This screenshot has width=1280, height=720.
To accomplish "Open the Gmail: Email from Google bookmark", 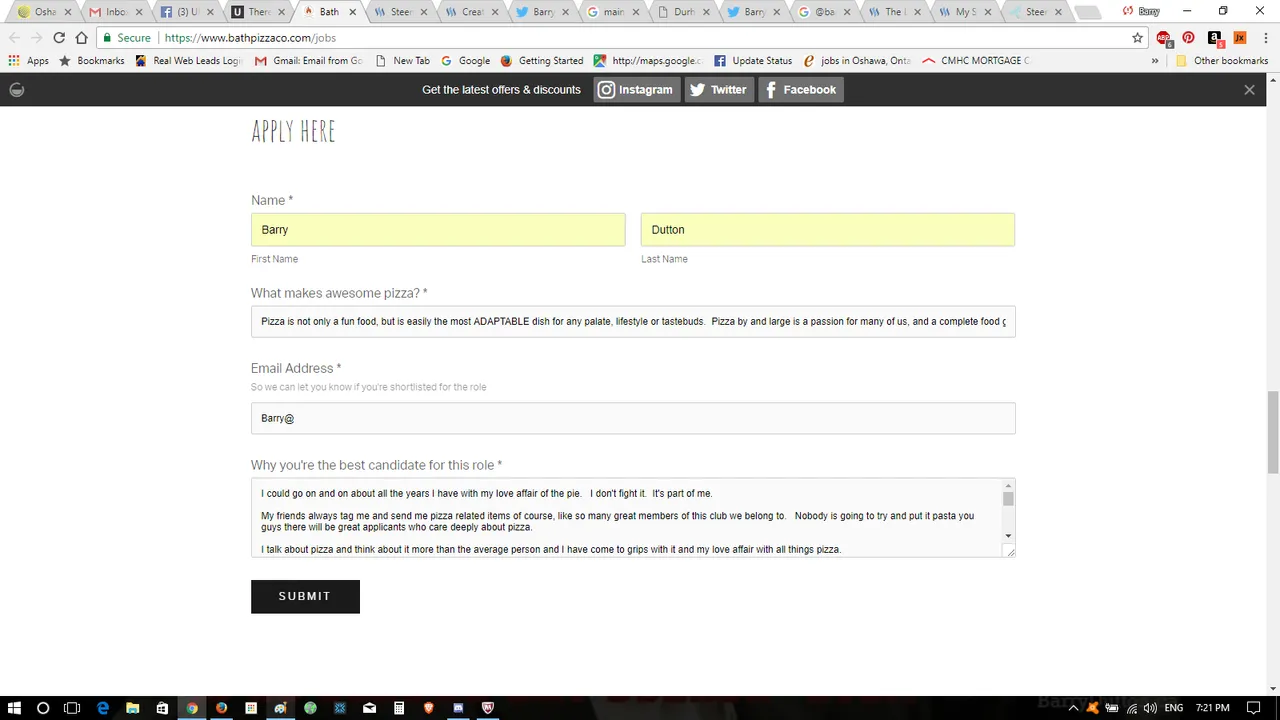I will tap(308, 61).
